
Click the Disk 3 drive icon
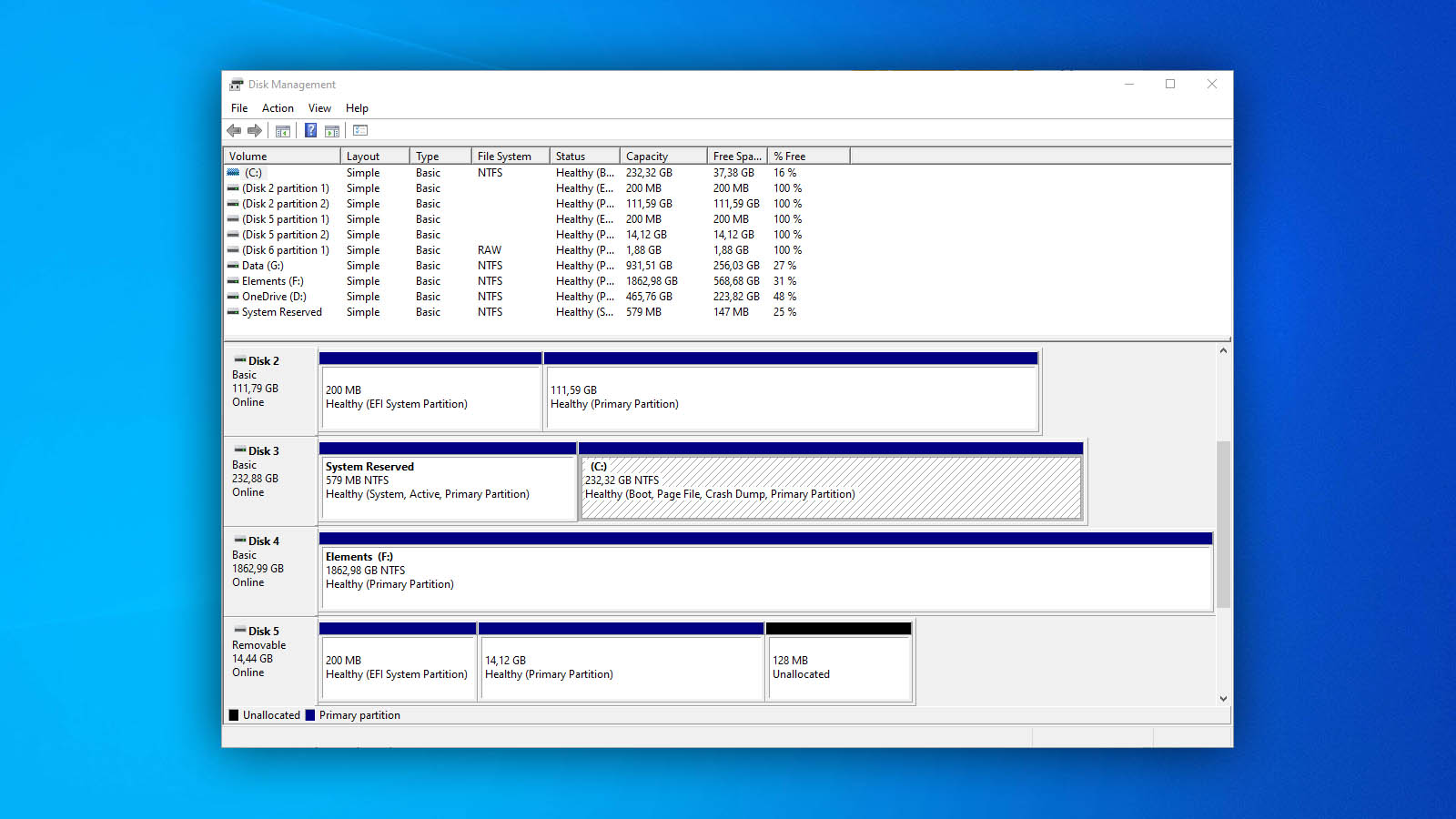[240, 450]
